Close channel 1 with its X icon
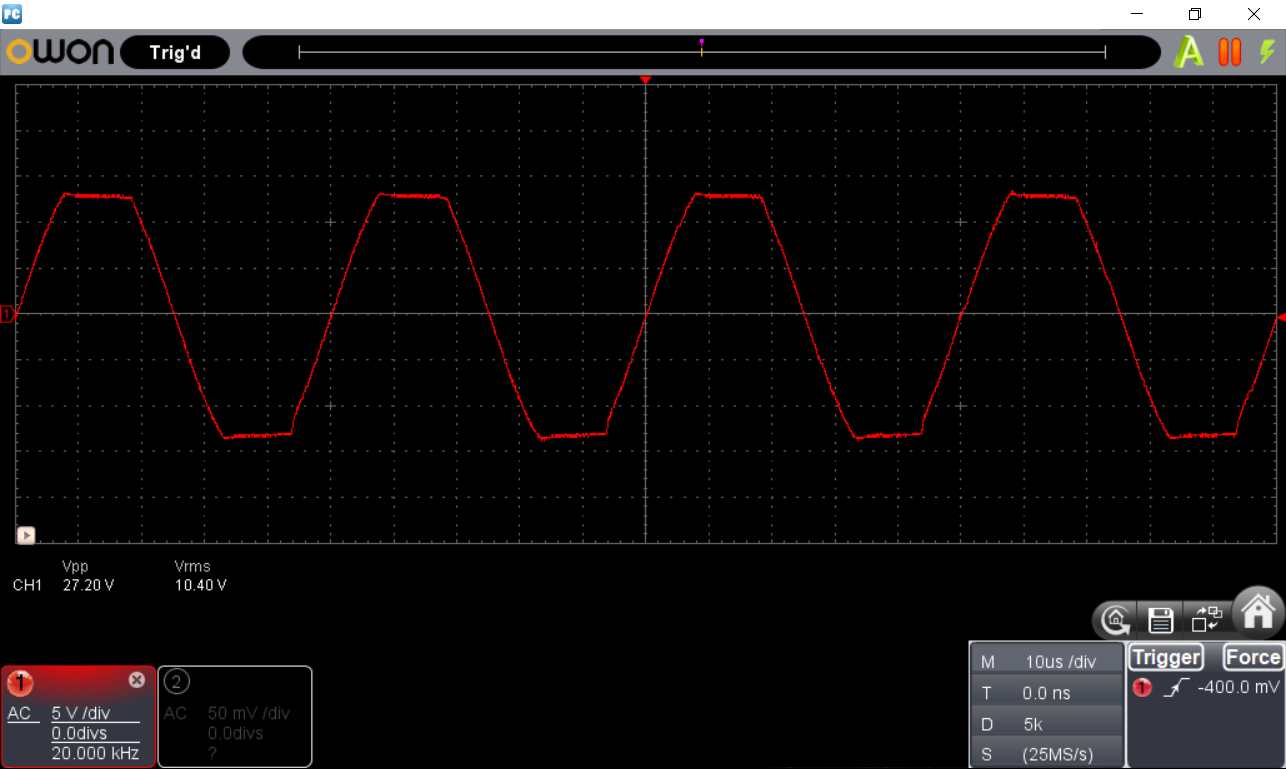 click(137, 680)
